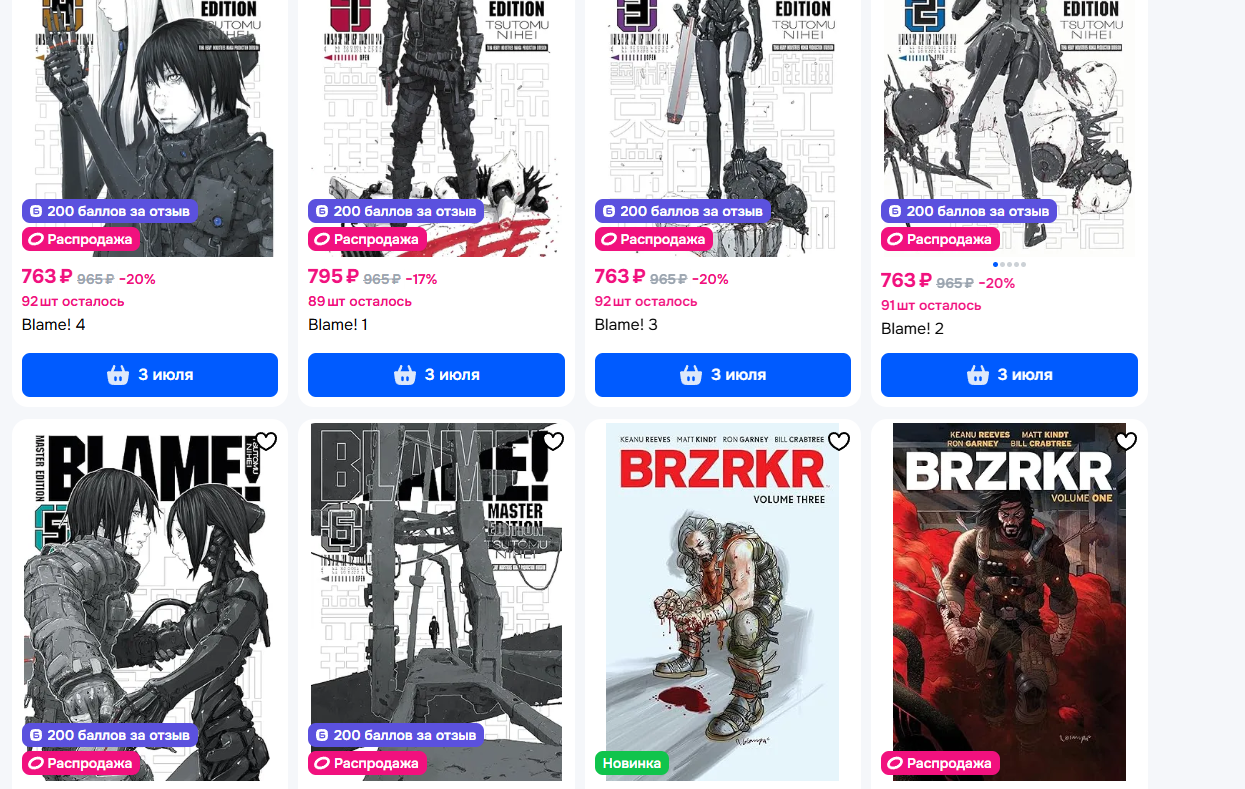
Task: Add Blame! 3 to cart, 3 июля
Action: click(x=723, y=375)
